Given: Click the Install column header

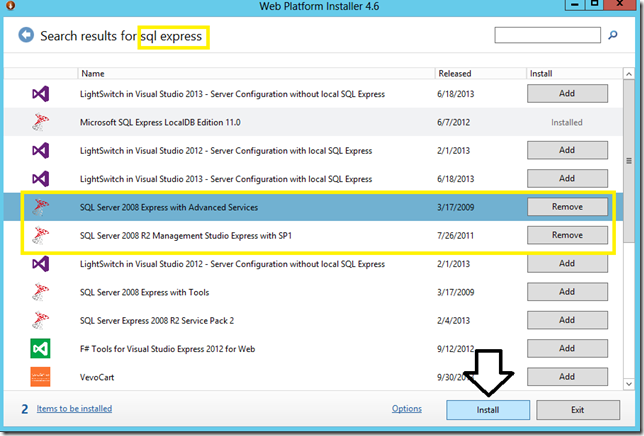Looking at the screenshot, I should tap(574, 73).
